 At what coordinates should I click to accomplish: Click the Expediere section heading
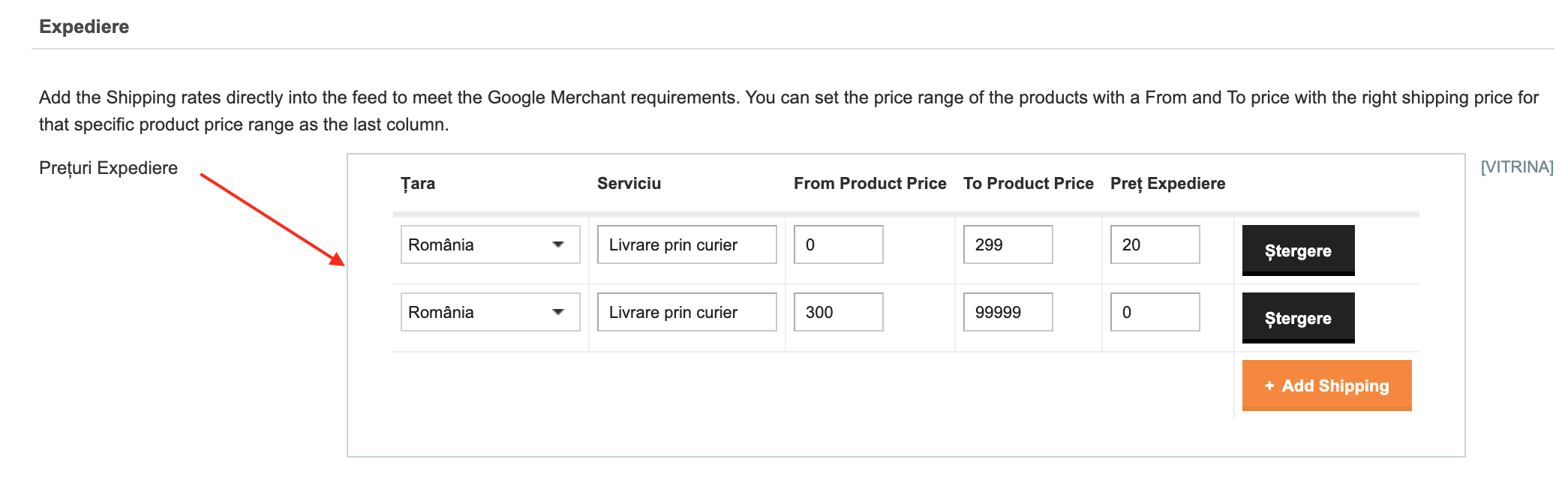[84, 27]
